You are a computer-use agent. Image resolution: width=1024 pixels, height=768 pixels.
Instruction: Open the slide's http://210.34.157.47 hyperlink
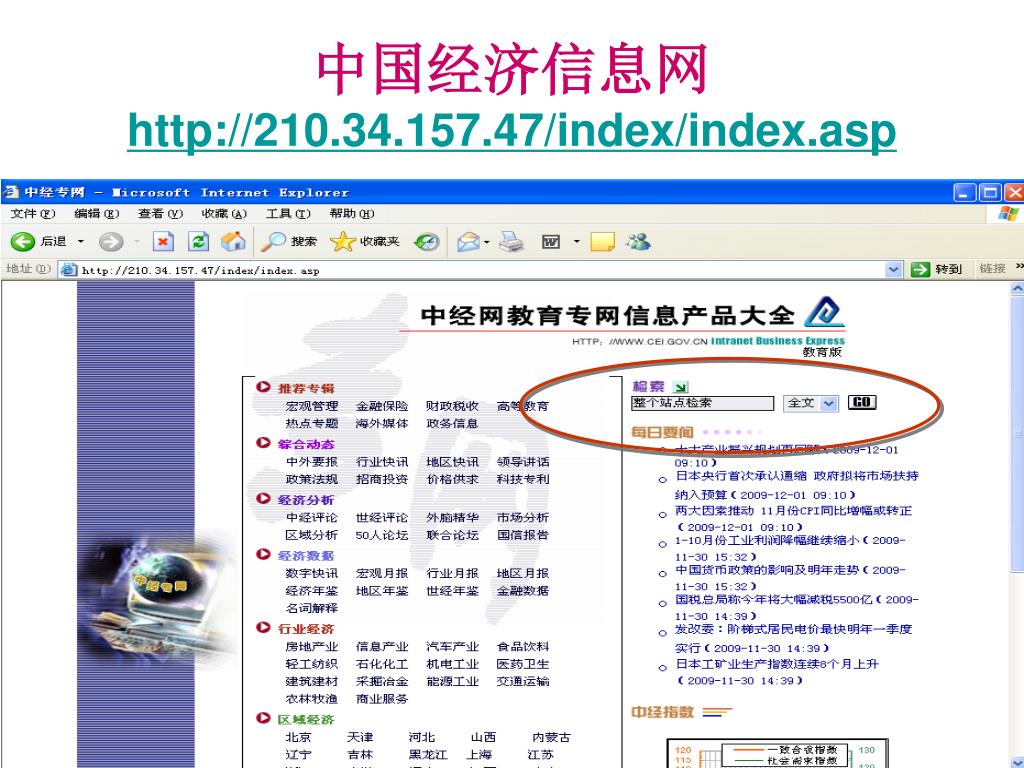coord(511,131)
